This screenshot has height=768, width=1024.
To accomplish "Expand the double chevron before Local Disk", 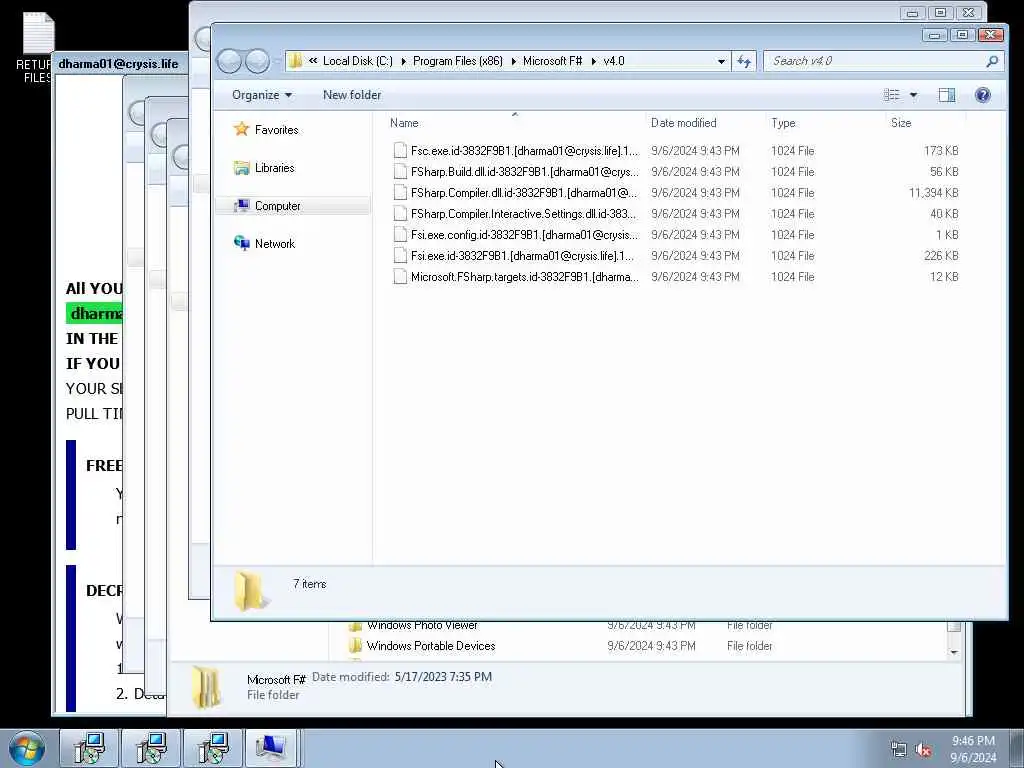I will click(x=313, y=61).
